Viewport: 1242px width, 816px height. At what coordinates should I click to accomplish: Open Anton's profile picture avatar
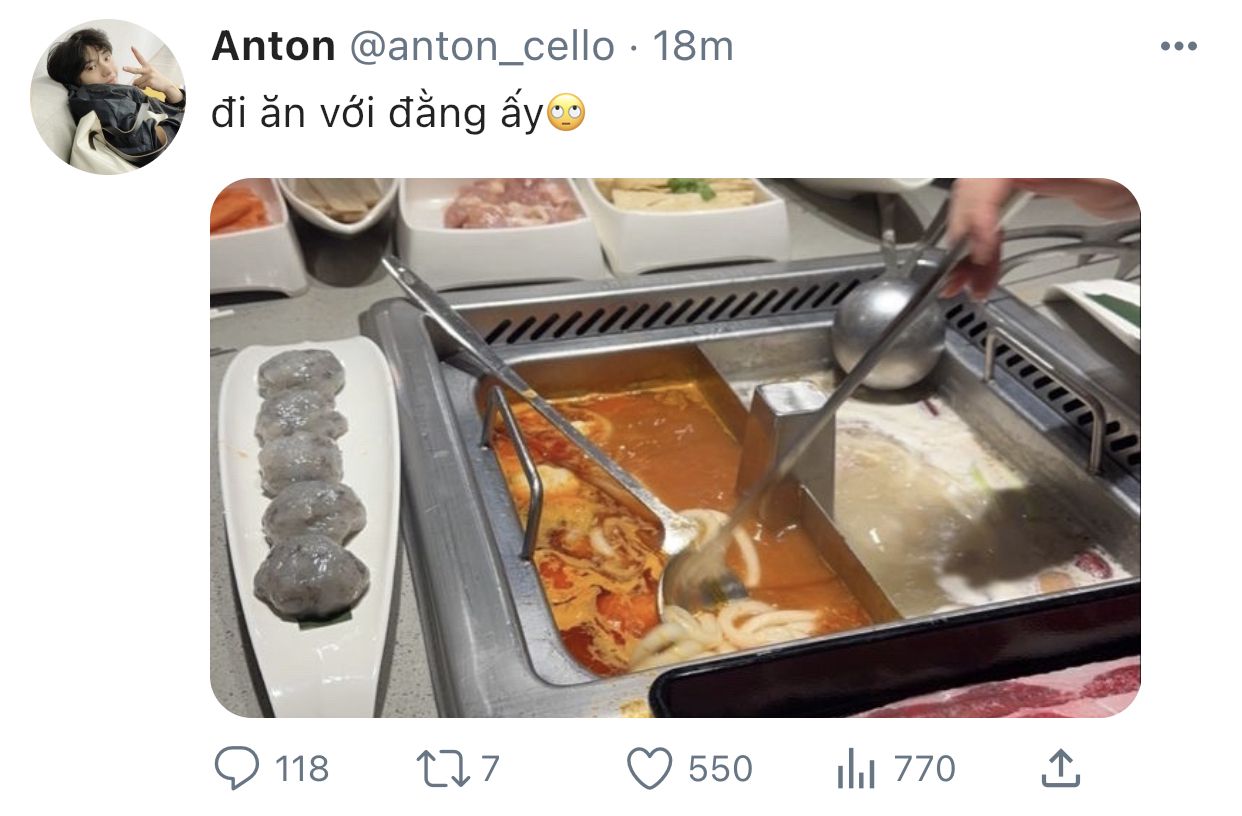pos(108,97)
